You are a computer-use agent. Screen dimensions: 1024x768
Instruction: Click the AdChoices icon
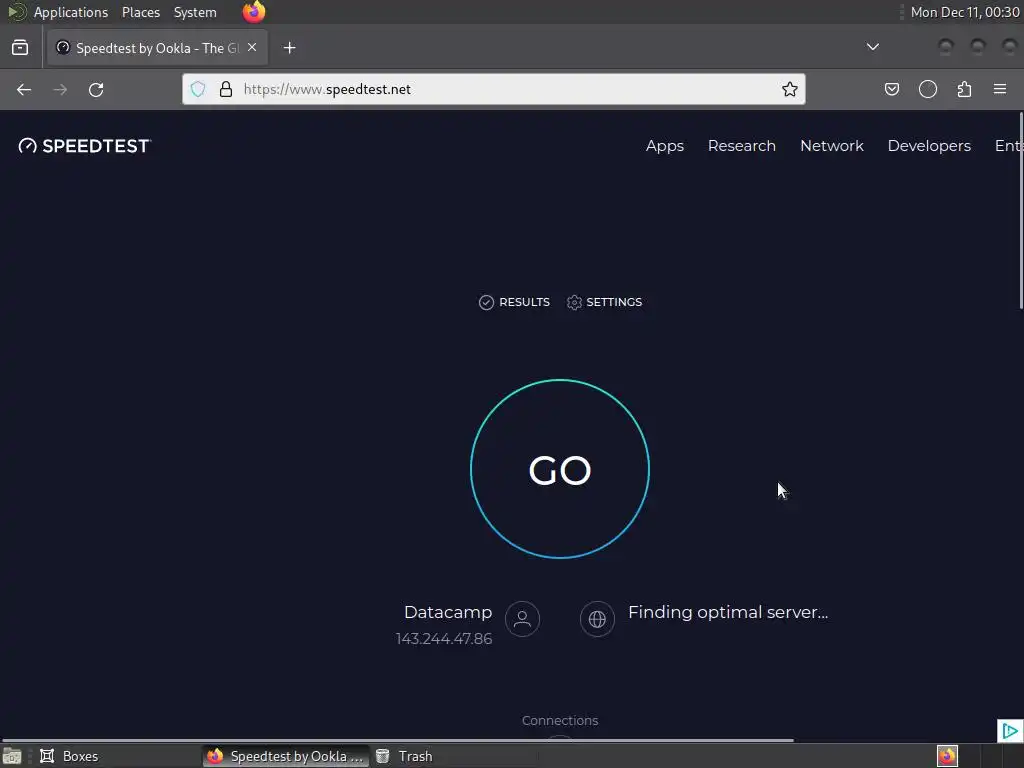(1010, 731)
